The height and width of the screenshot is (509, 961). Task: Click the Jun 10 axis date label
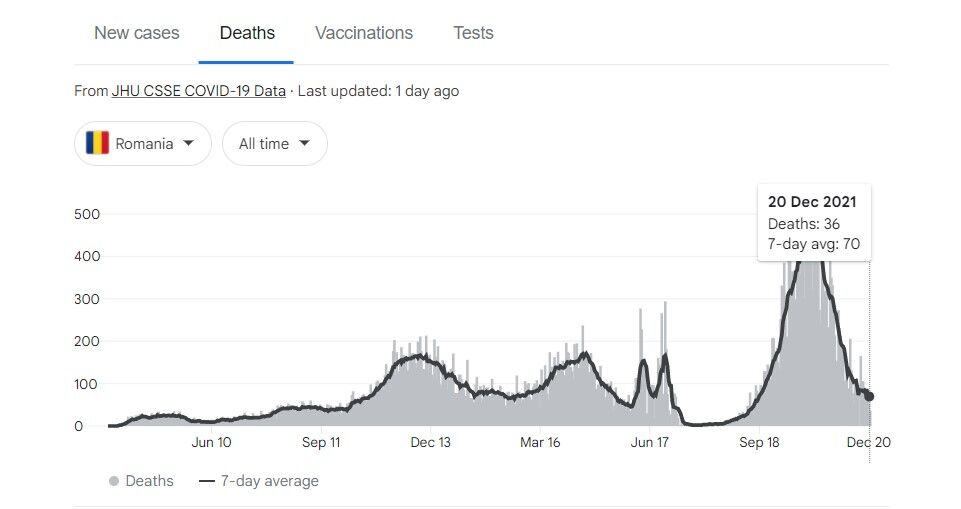point(211,442)
